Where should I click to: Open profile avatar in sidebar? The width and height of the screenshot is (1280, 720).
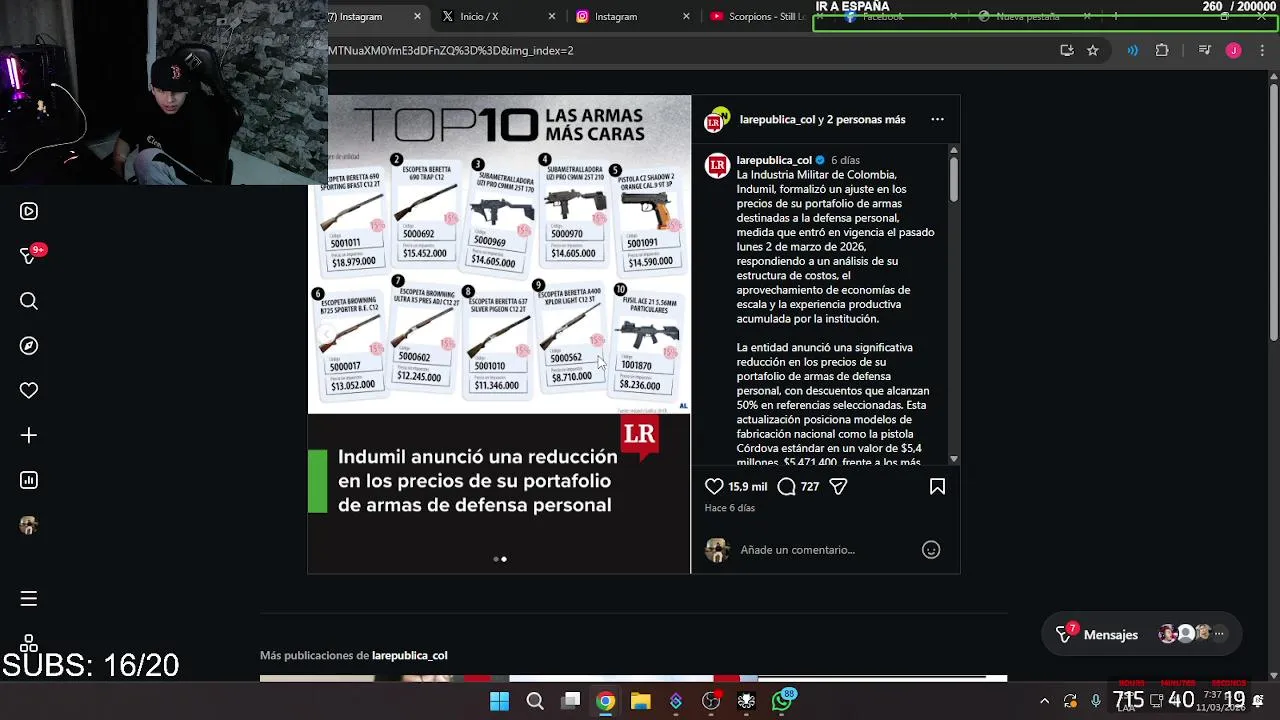point(29,525)
